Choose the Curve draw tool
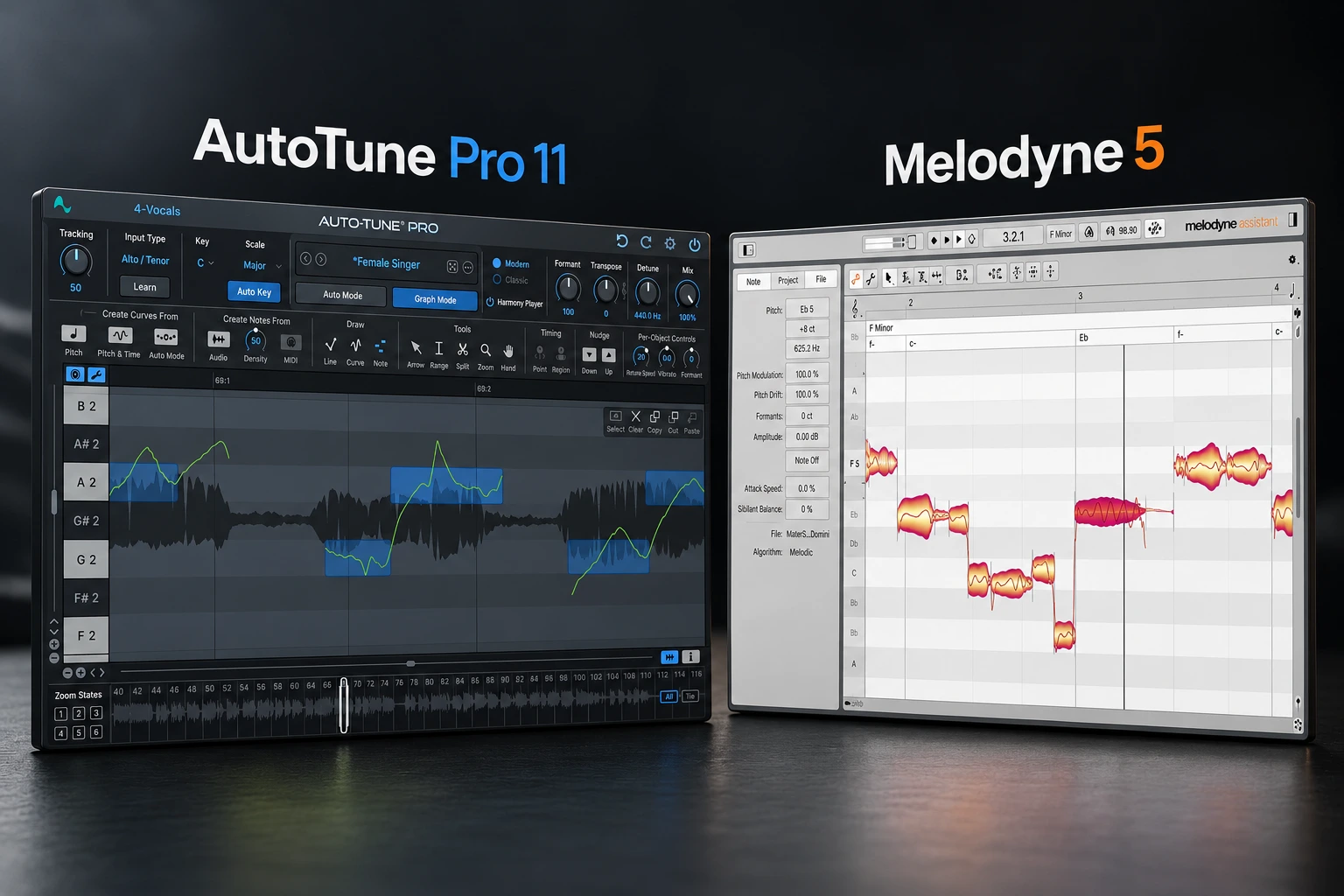 tap(355, 346)
